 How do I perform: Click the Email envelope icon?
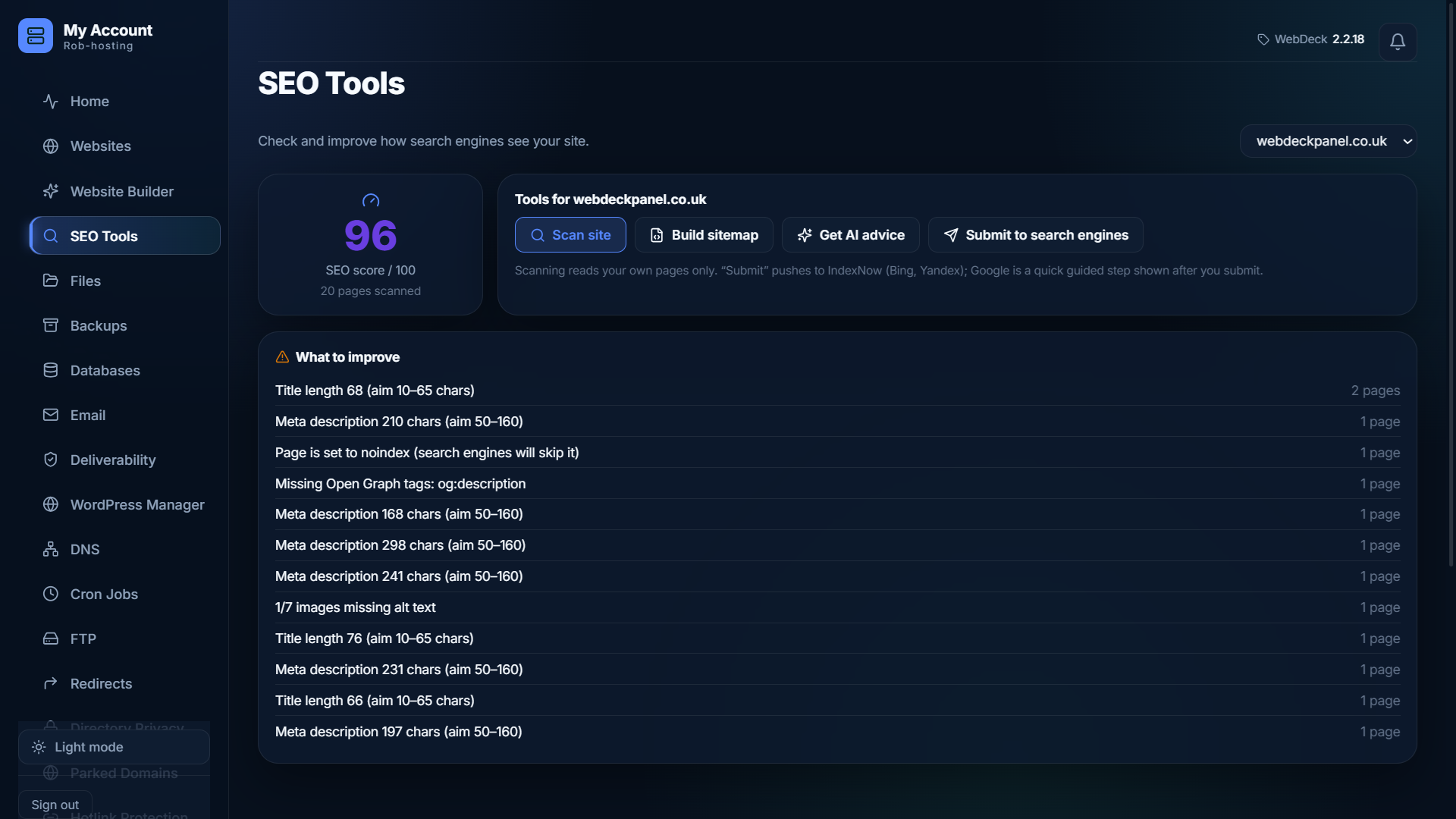[x=51, y=415]
